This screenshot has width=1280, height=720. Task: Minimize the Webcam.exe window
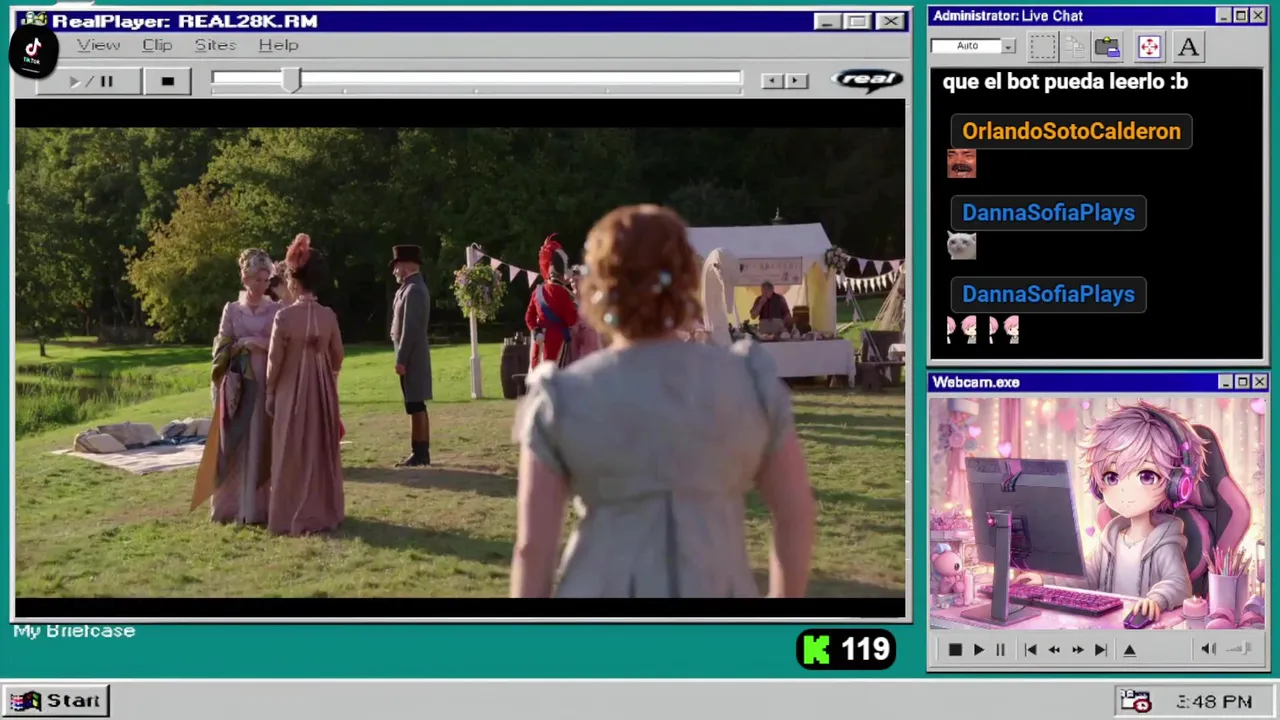1225,382
